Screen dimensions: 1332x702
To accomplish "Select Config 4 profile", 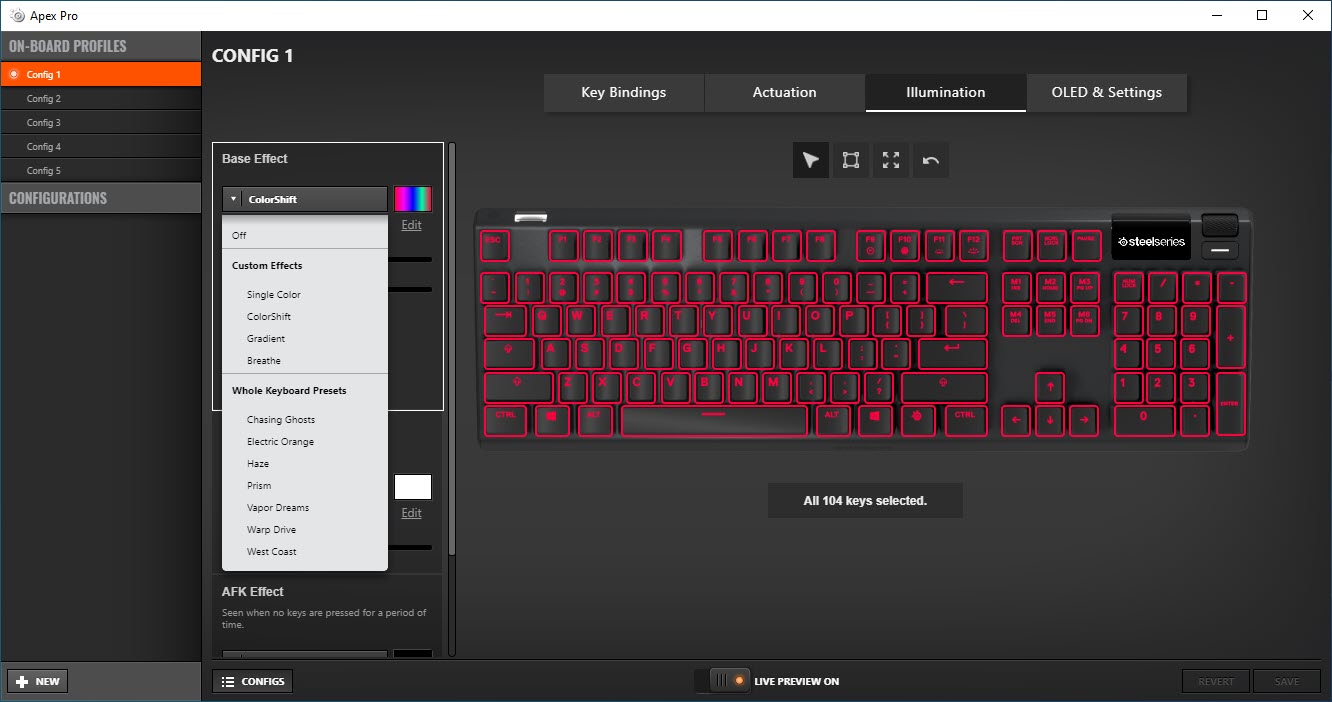I will pos(101,146).
